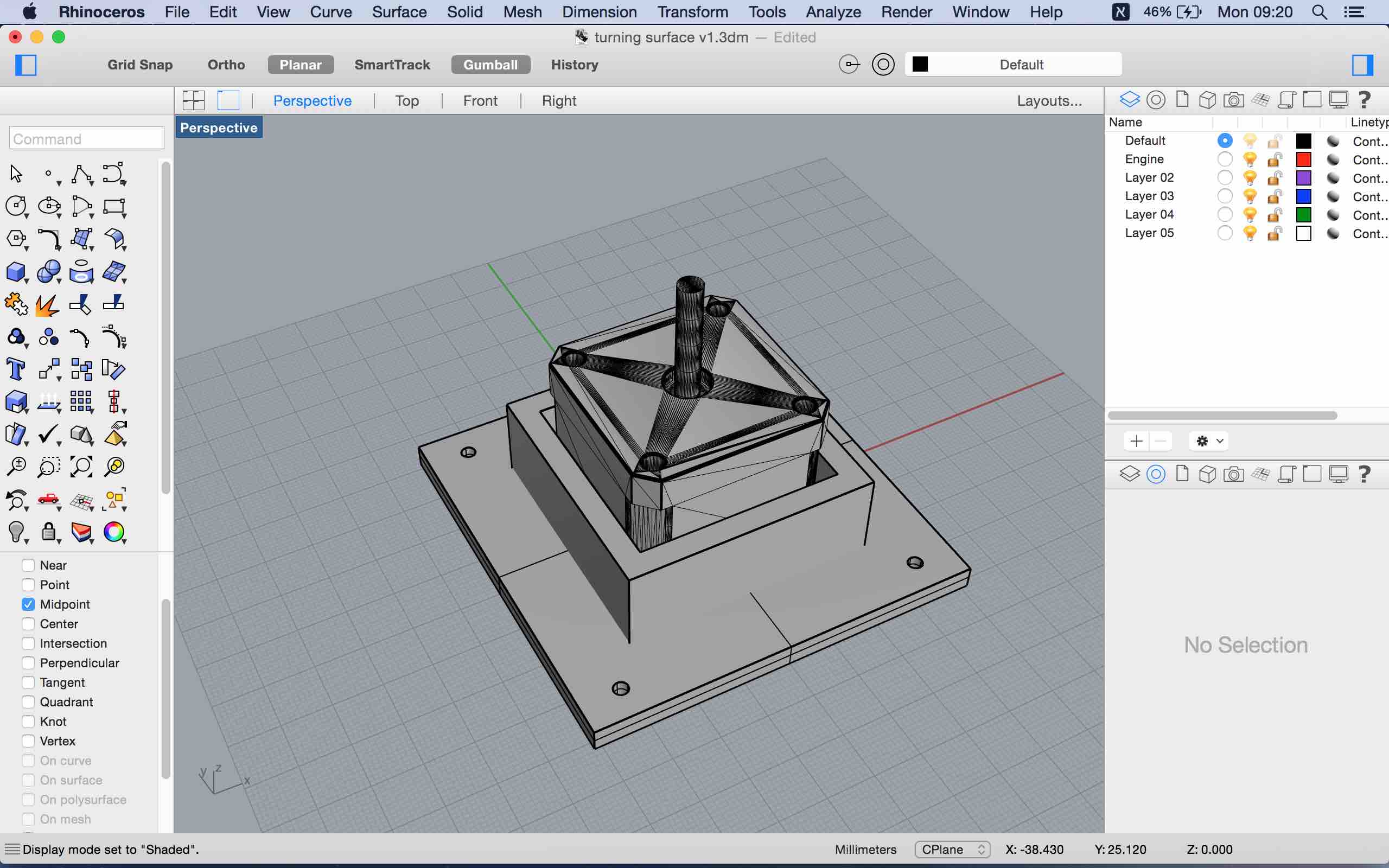Viewport: 1389px width, 868px height.
Task: Select the arrow pointer tool
Action: pos(16,174)
